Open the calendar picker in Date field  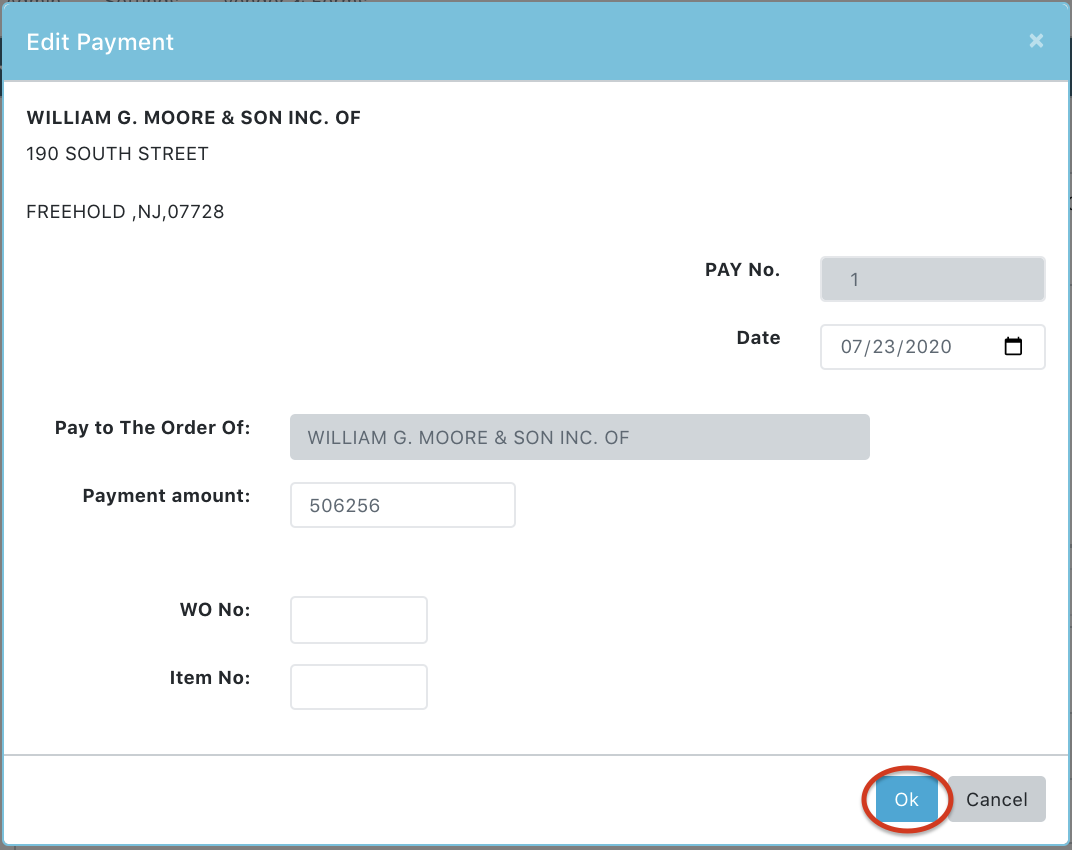1013,347
